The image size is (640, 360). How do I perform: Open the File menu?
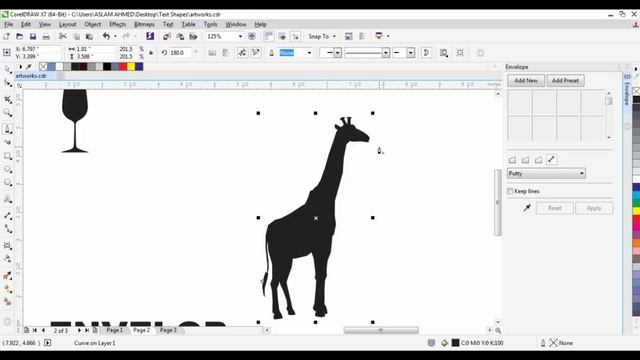click(9, 24)
